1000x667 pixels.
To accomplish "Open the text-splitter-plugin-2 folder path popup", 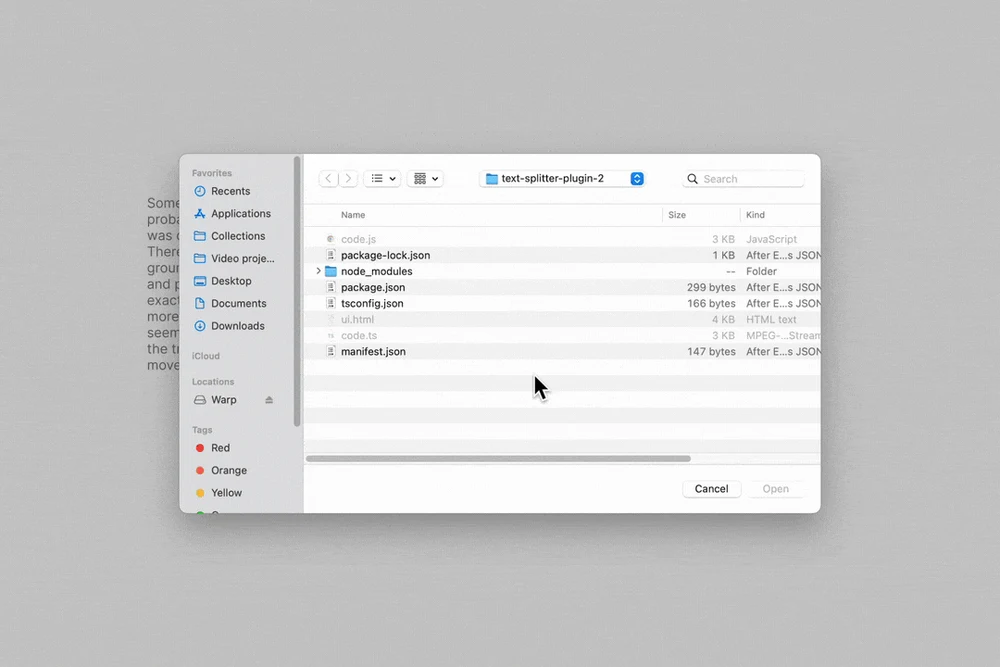I will tap(562, 179).
